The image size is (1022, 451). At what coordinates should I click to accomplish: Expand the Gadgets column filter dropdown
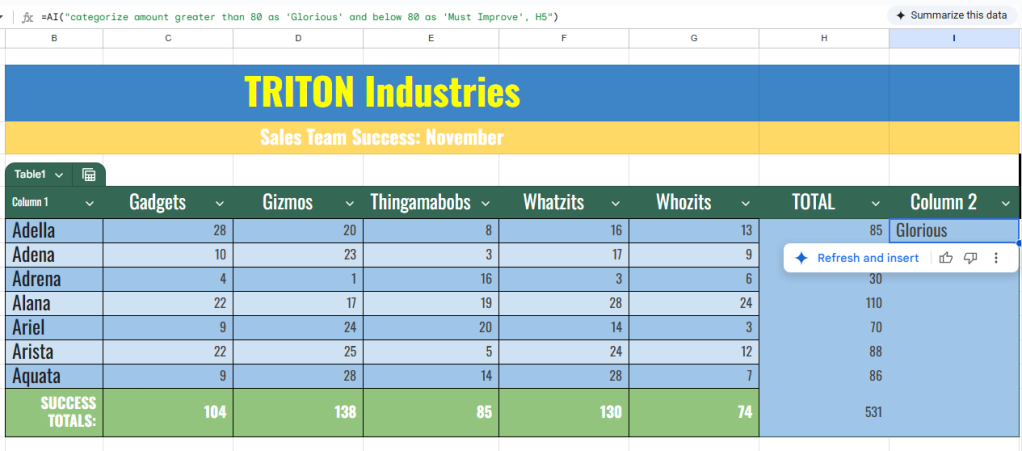(x=220, y=203)
